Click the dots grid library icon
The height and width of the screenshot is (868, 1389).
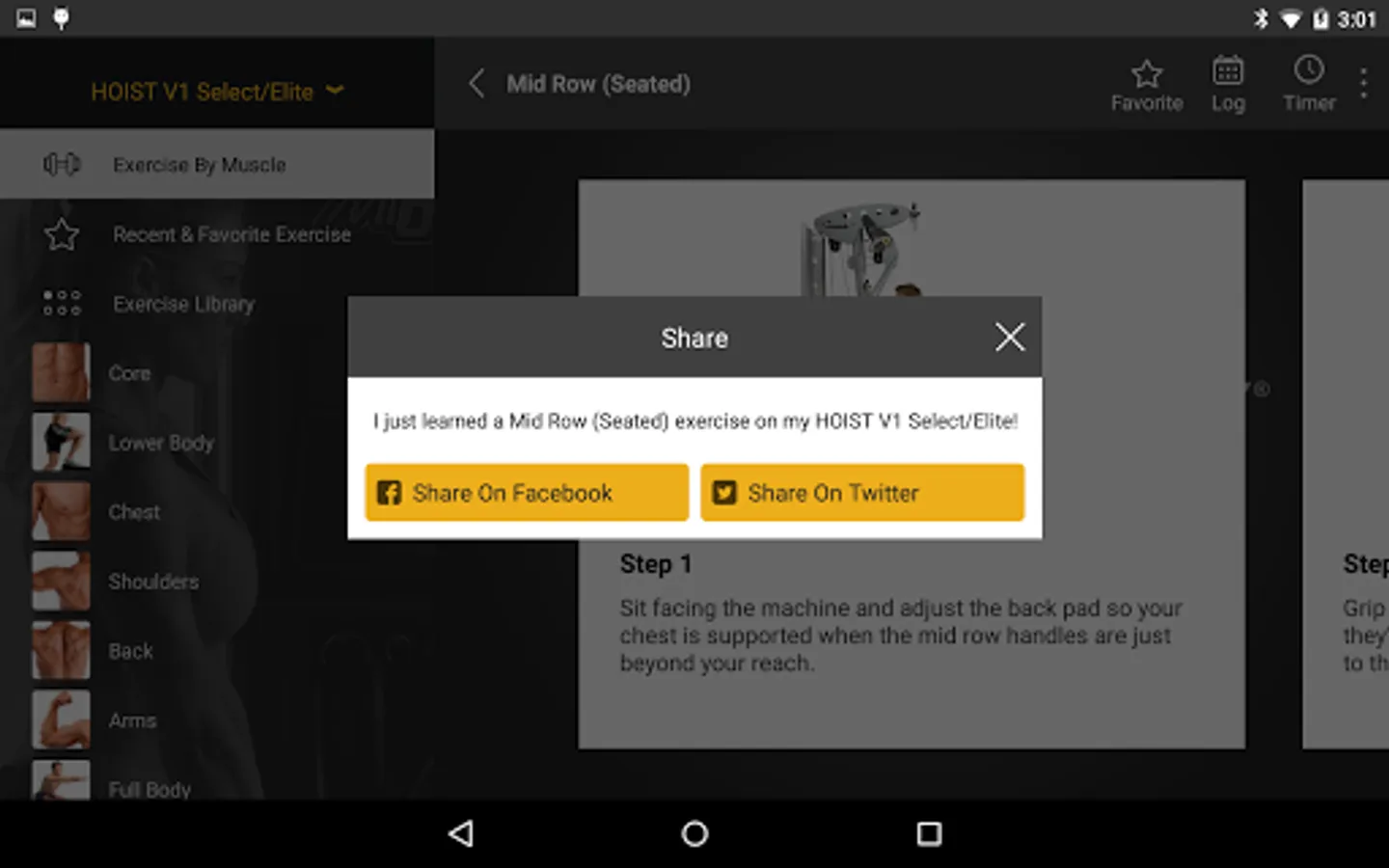pyautogui.click(x=62, y=303)
